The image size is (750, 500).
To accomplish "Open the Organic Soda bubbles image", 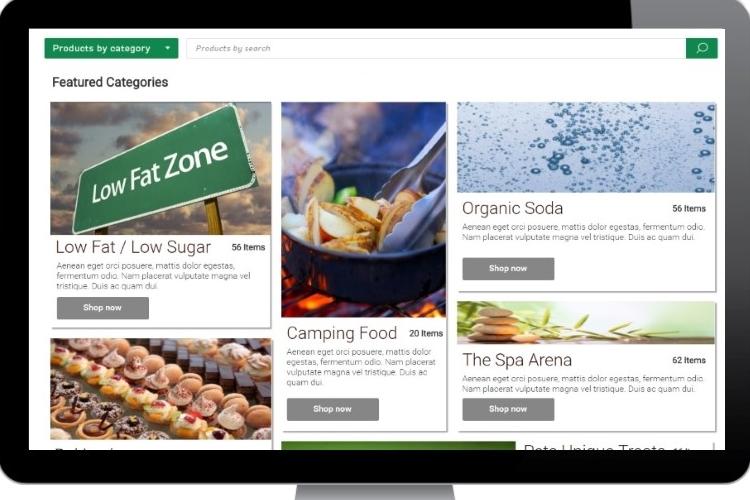I will [586, 147].
